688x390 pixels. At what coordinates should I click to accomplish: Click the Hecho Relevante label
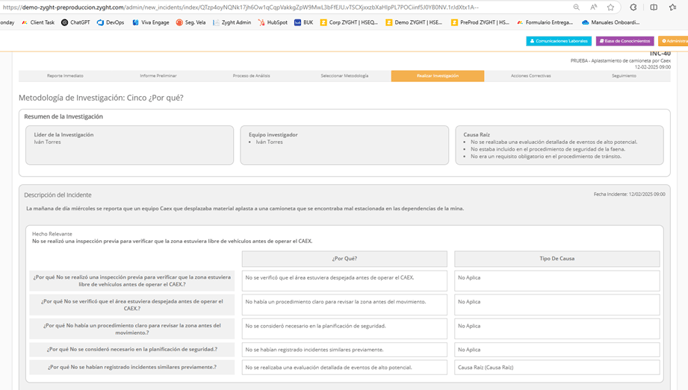click(52, 234)
